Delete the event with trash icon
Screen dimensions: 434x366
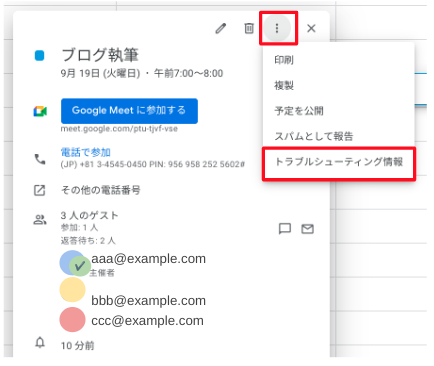pyautogui.click(x=249, y=28)
